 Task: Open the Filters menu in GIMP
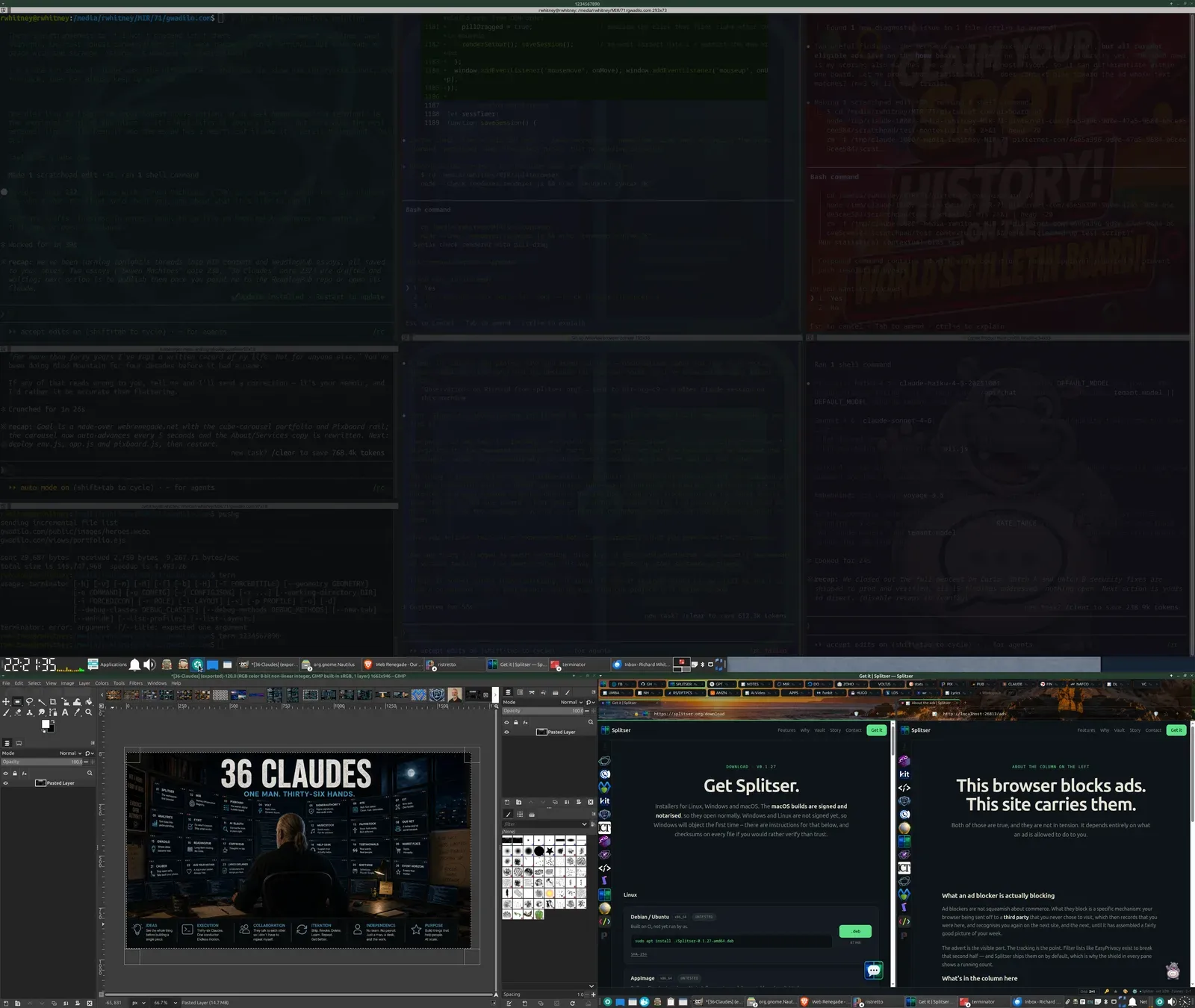(136, 683)
